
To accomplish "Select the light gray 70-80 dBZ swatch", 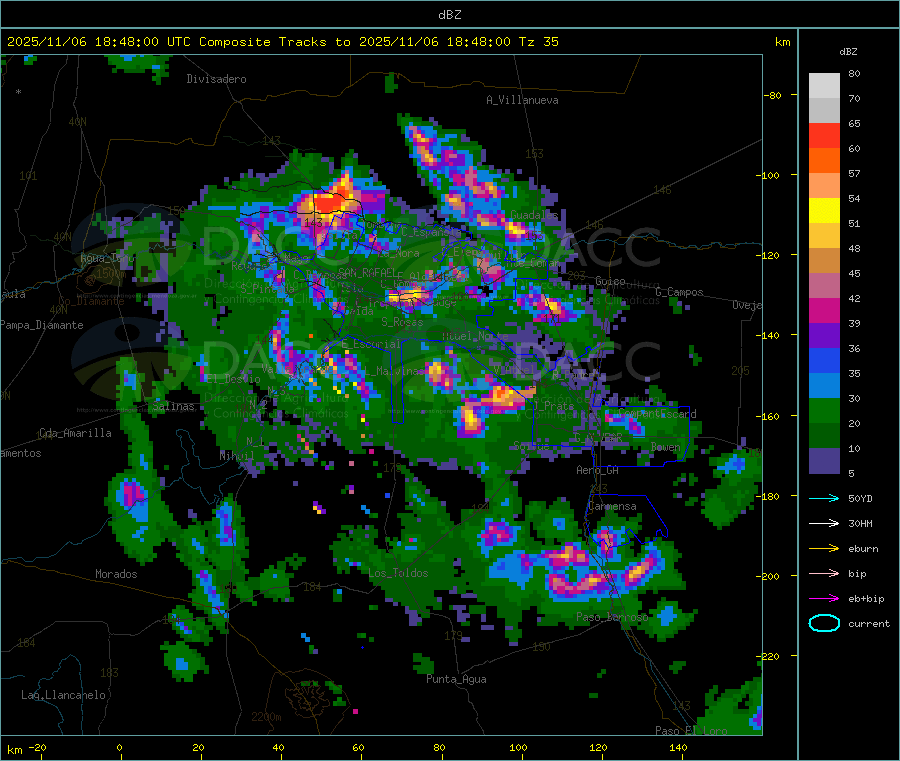I will pyautogui.click(x=824, y=86).
